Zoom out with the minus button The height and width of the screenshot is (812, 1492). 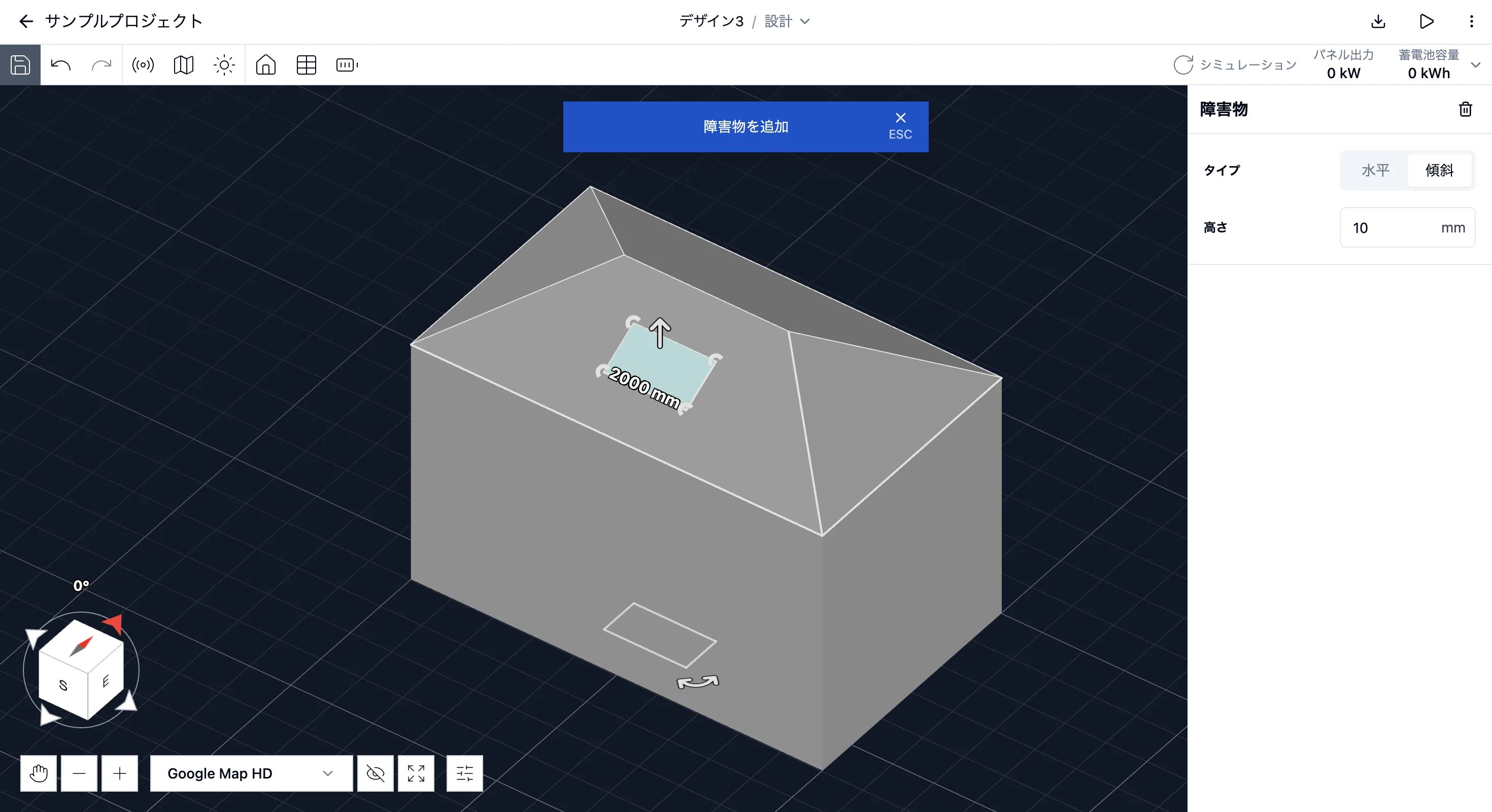click(x=79, y=773)
